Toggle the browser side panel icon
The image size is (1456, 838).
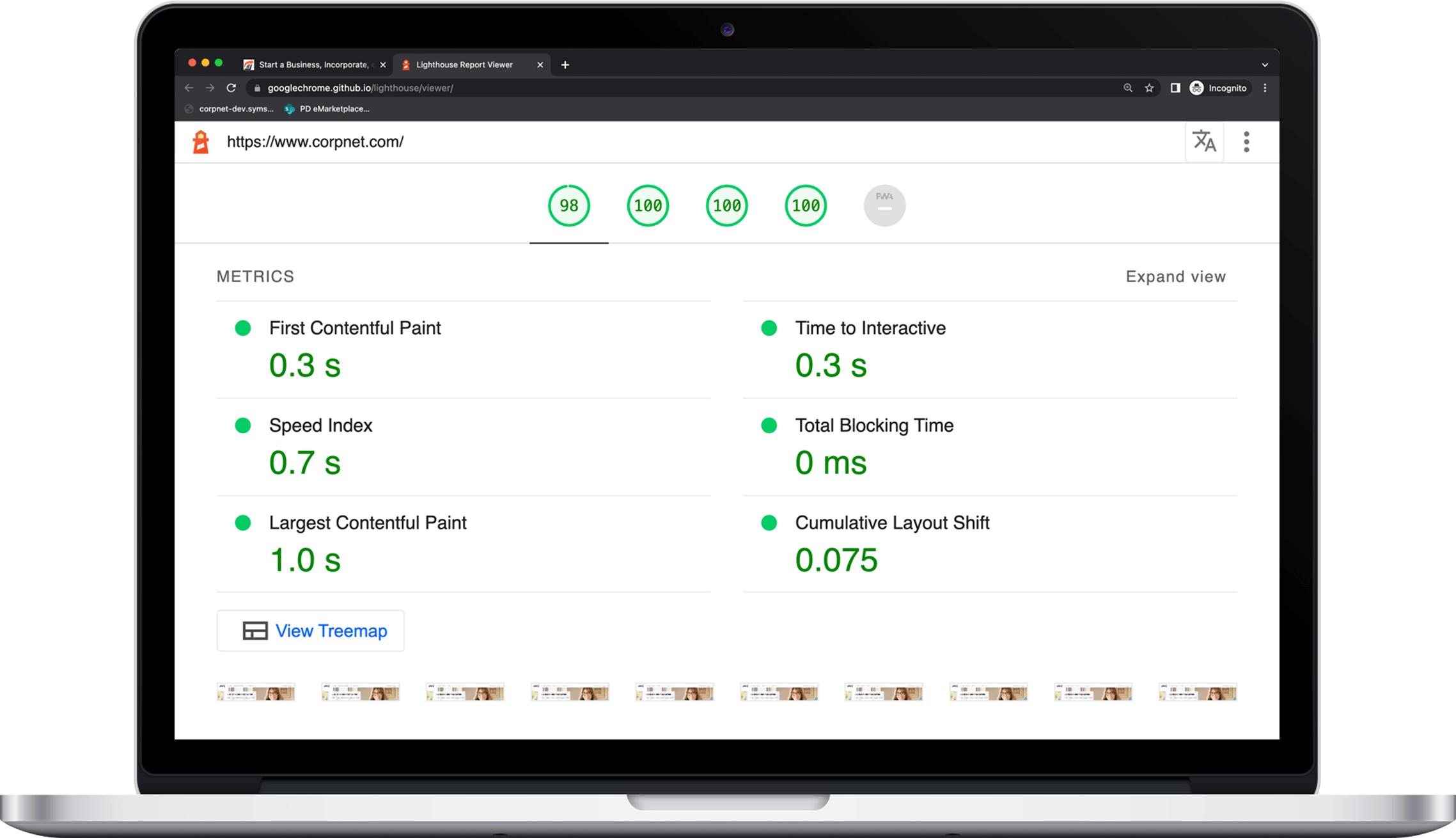coord(1175,88)
